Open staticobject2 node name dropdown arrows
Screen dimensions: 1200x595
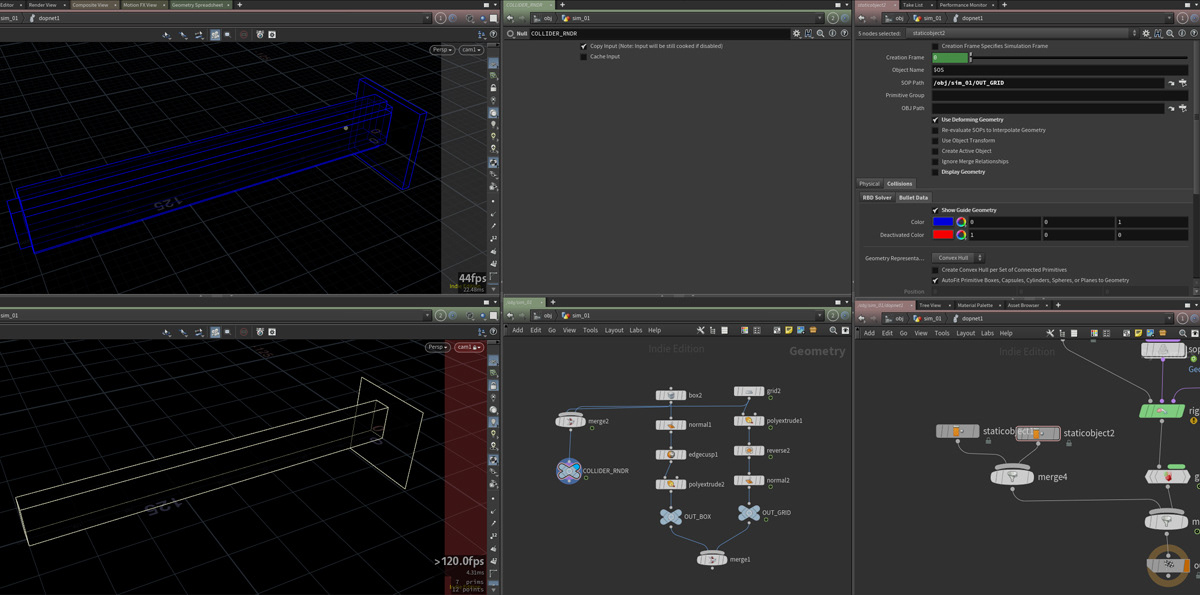click(x=1133, y=33)
